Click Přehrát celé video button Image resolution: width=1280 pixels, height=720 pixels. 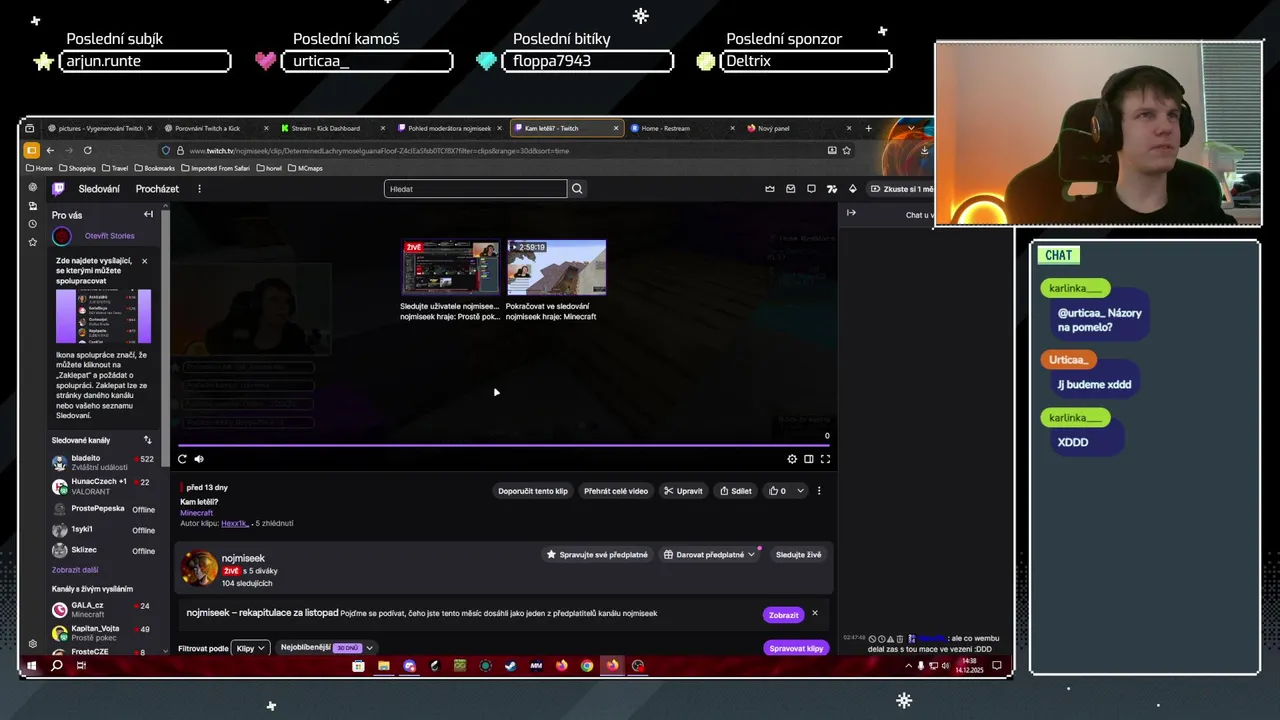[616, 491]
